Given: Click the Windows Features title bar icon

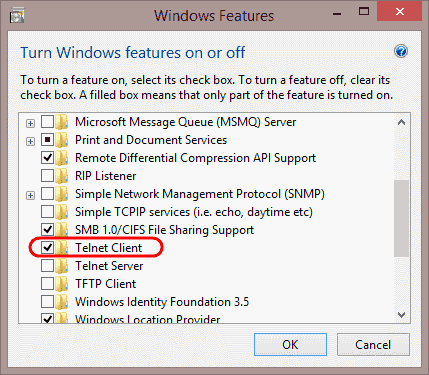Looking at the screenshot, I should pyautogui.click(x=17, y=16).
